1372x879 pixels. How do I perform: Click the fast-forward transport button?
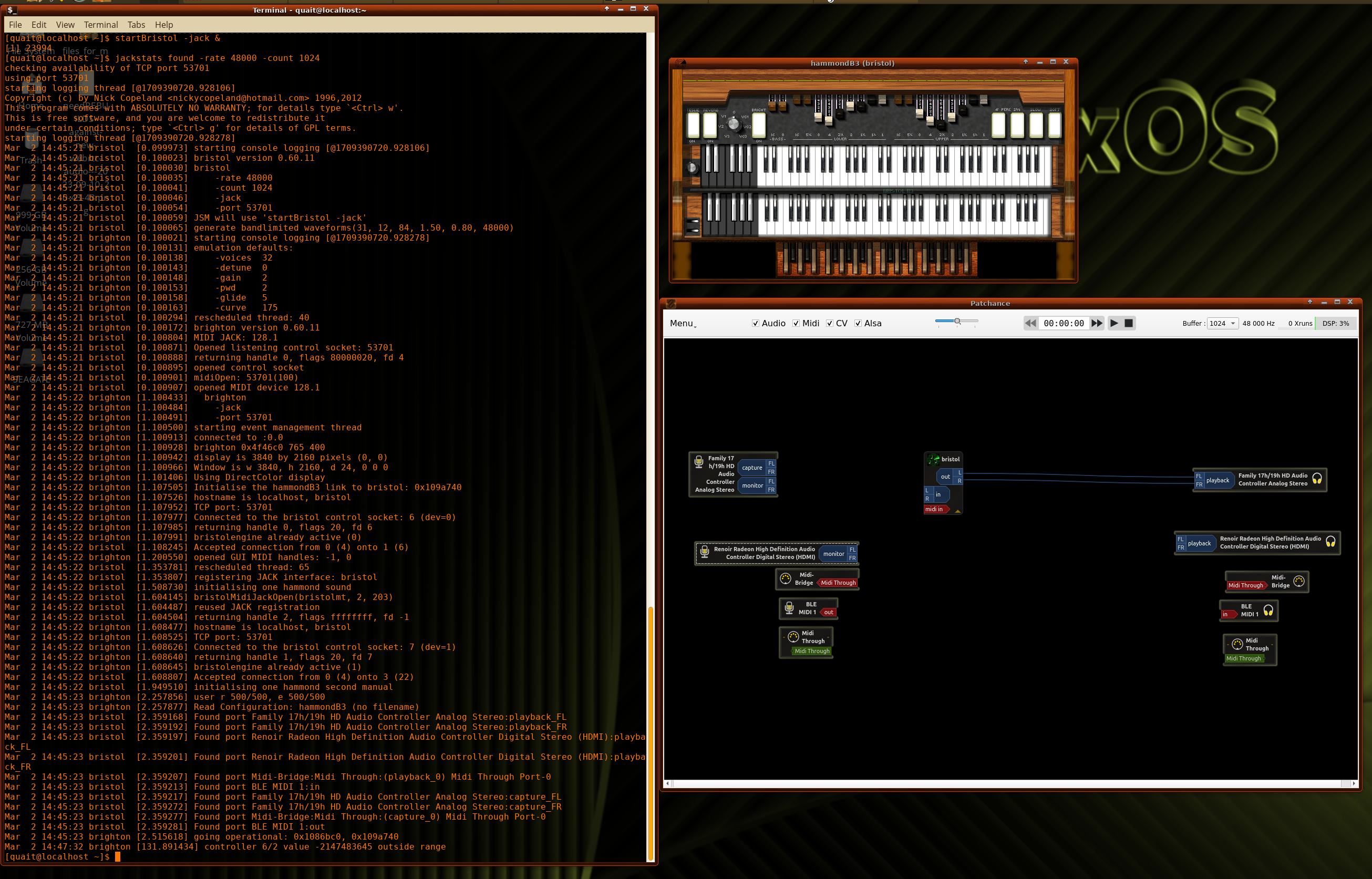click(x=1096, y=323)
